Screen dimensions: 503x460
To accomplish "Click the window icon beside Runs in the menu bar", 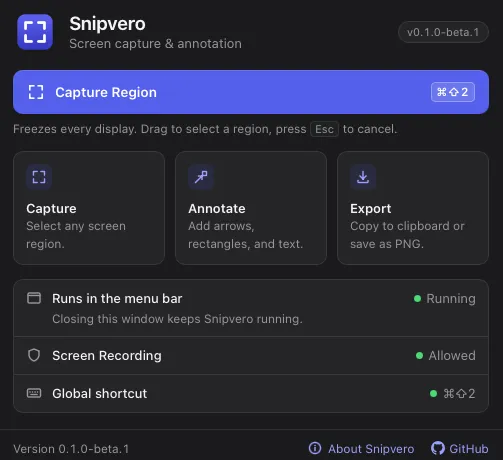I will point(34,298).
